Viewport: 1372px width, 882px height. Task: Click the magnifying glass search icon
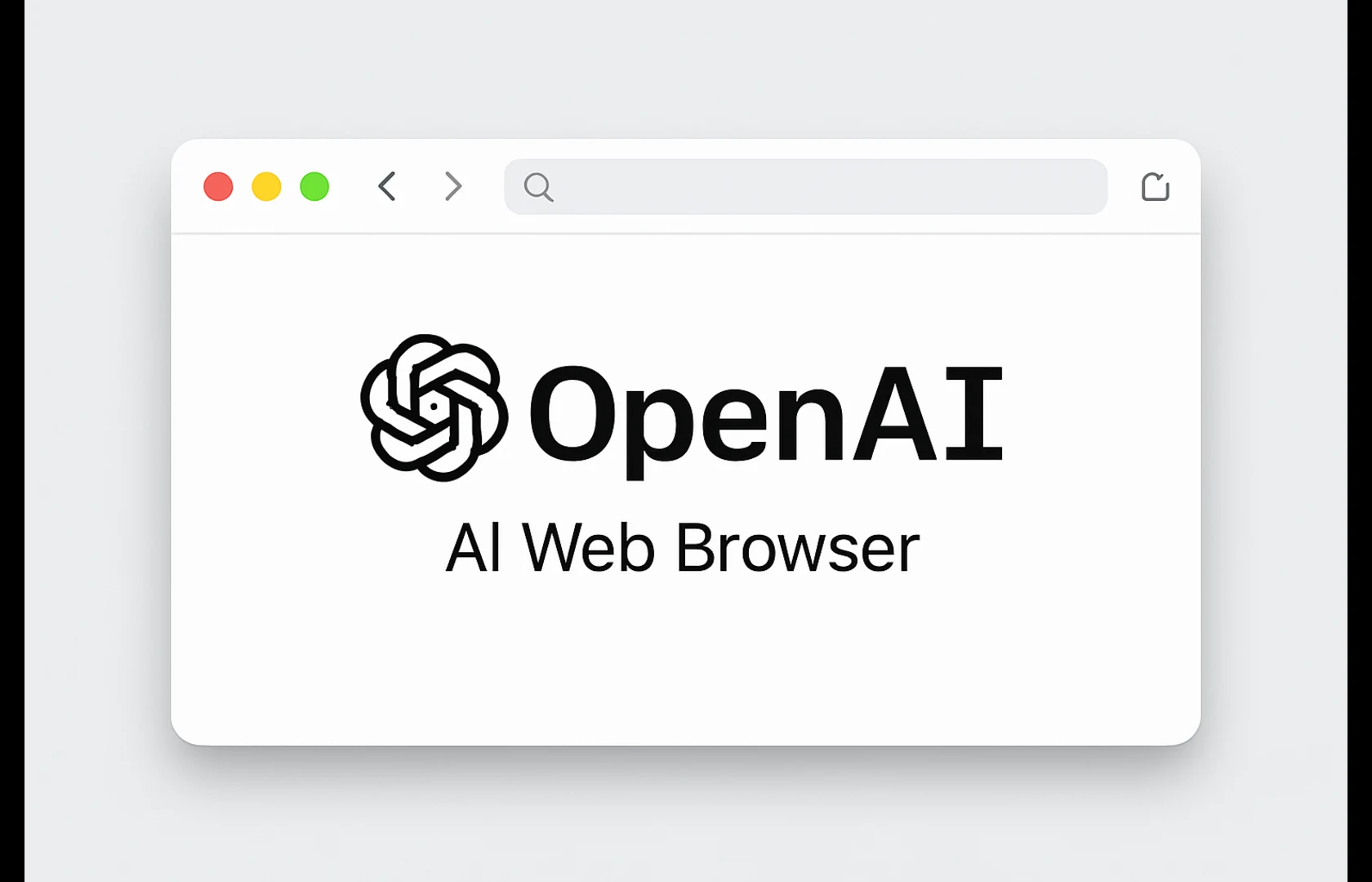tap(538, 187)
